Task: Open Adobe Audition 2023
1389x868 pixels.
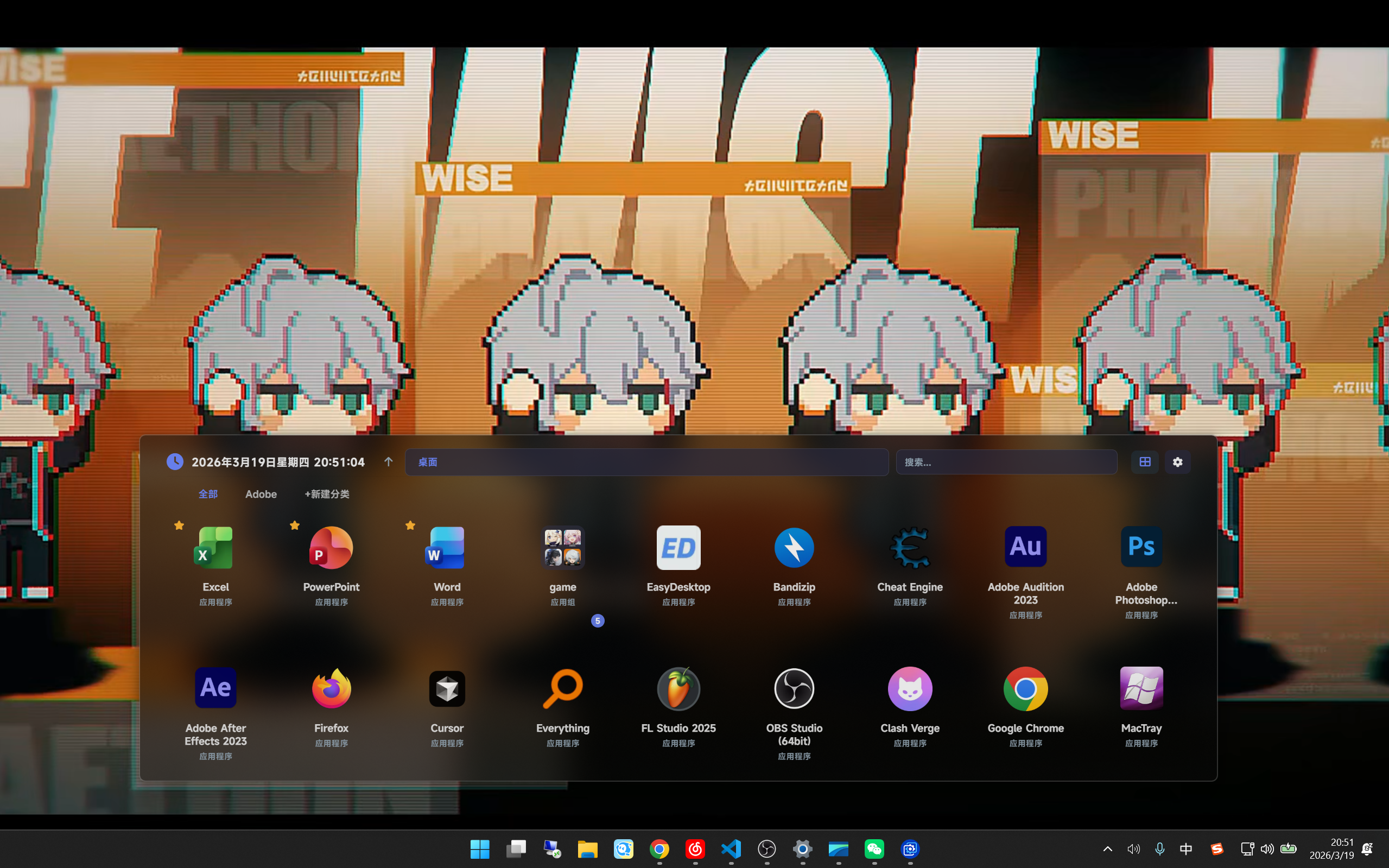Action: 1026,547
